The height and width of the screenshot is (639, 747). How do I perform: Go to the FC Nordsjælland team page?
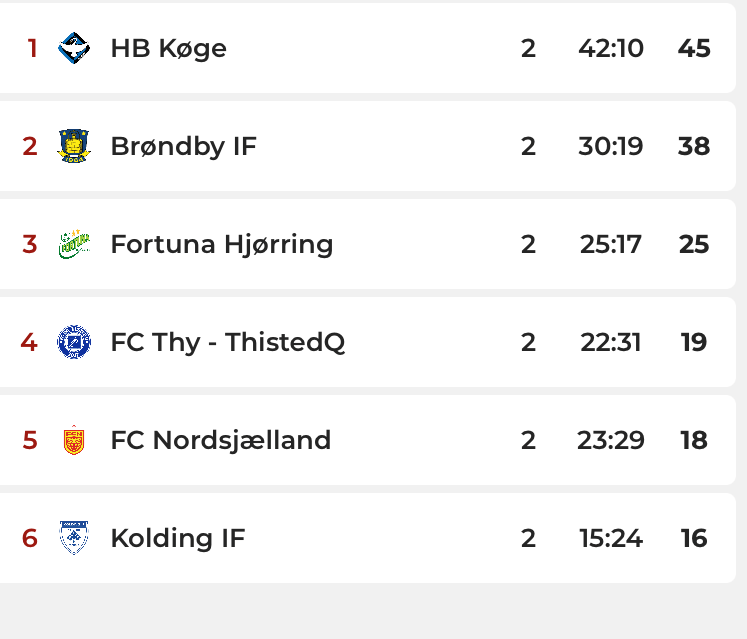(220, 440)
